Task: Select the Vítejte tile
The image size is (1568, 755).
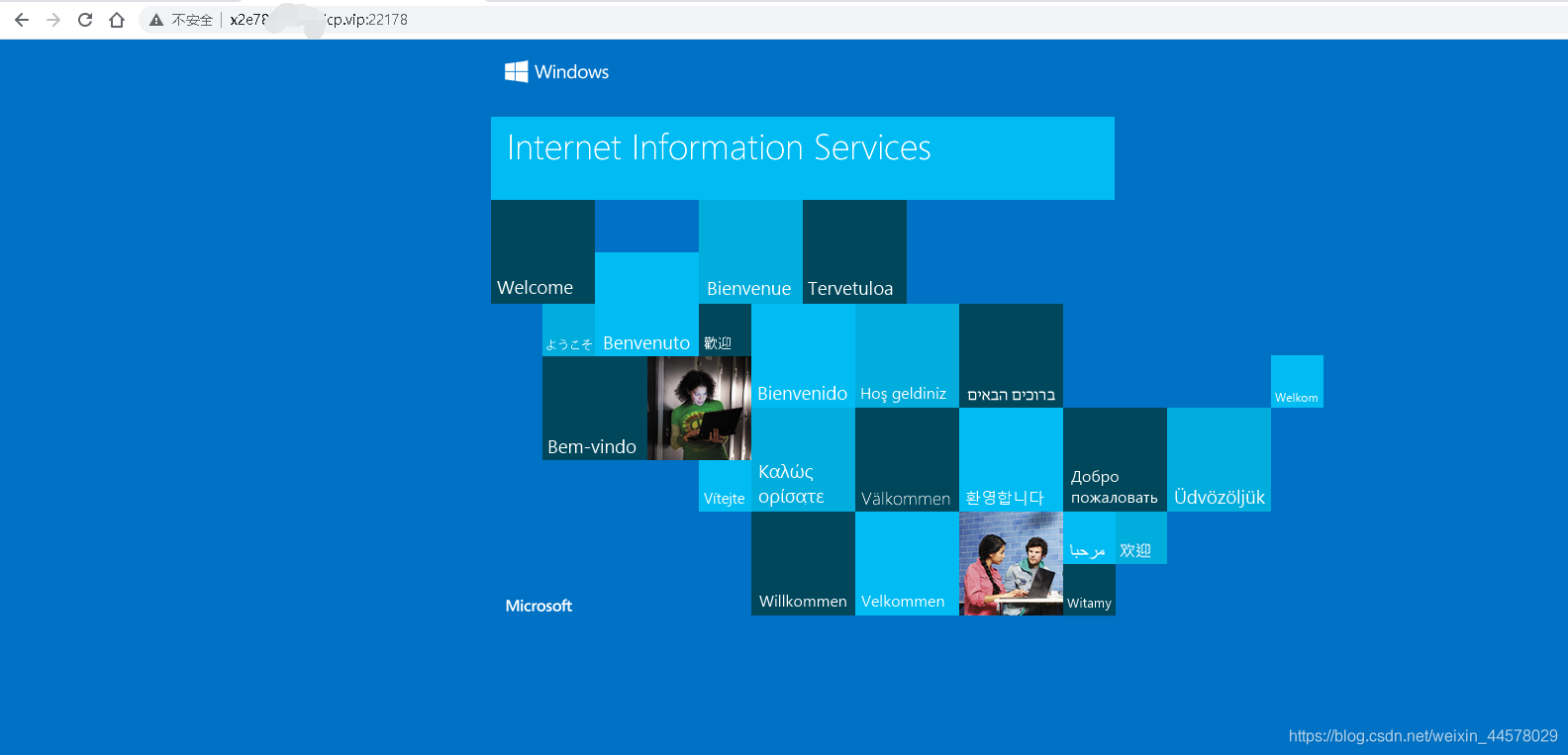Action: pyautogui.click(x=725, y=486)
